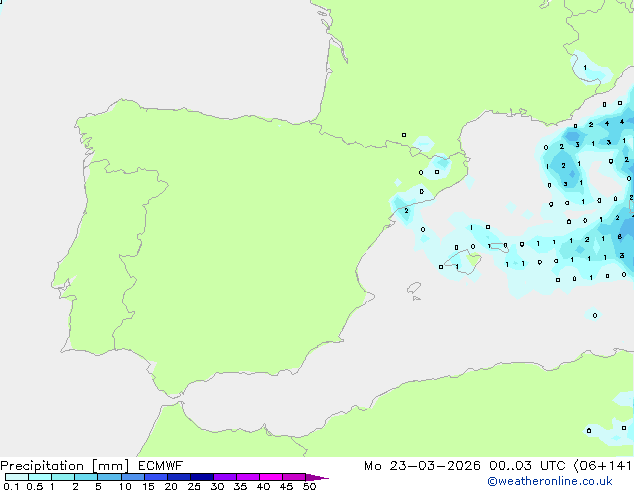Click the Precipitation [mm] title label

pos(62,465)
